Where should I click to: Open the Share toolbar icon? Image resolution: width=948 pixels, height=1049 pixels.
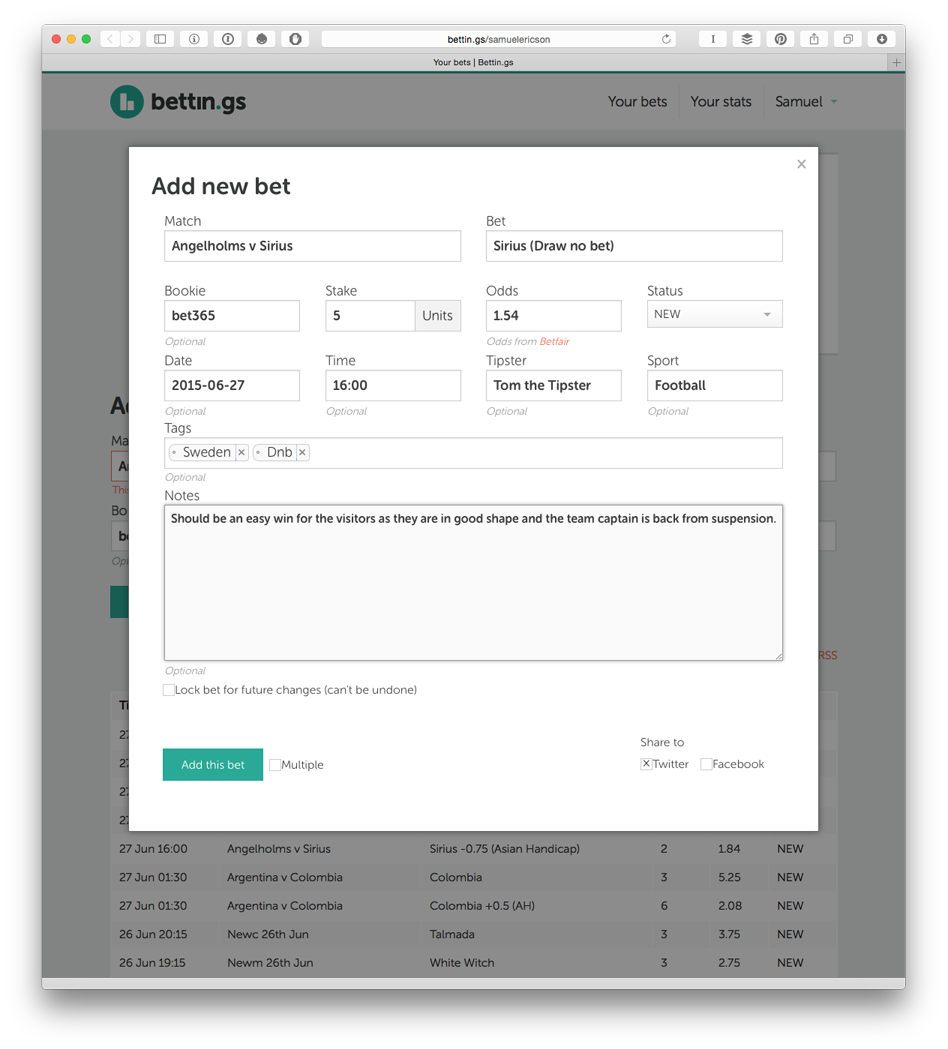pyautogui.click(x=814, y=39)
